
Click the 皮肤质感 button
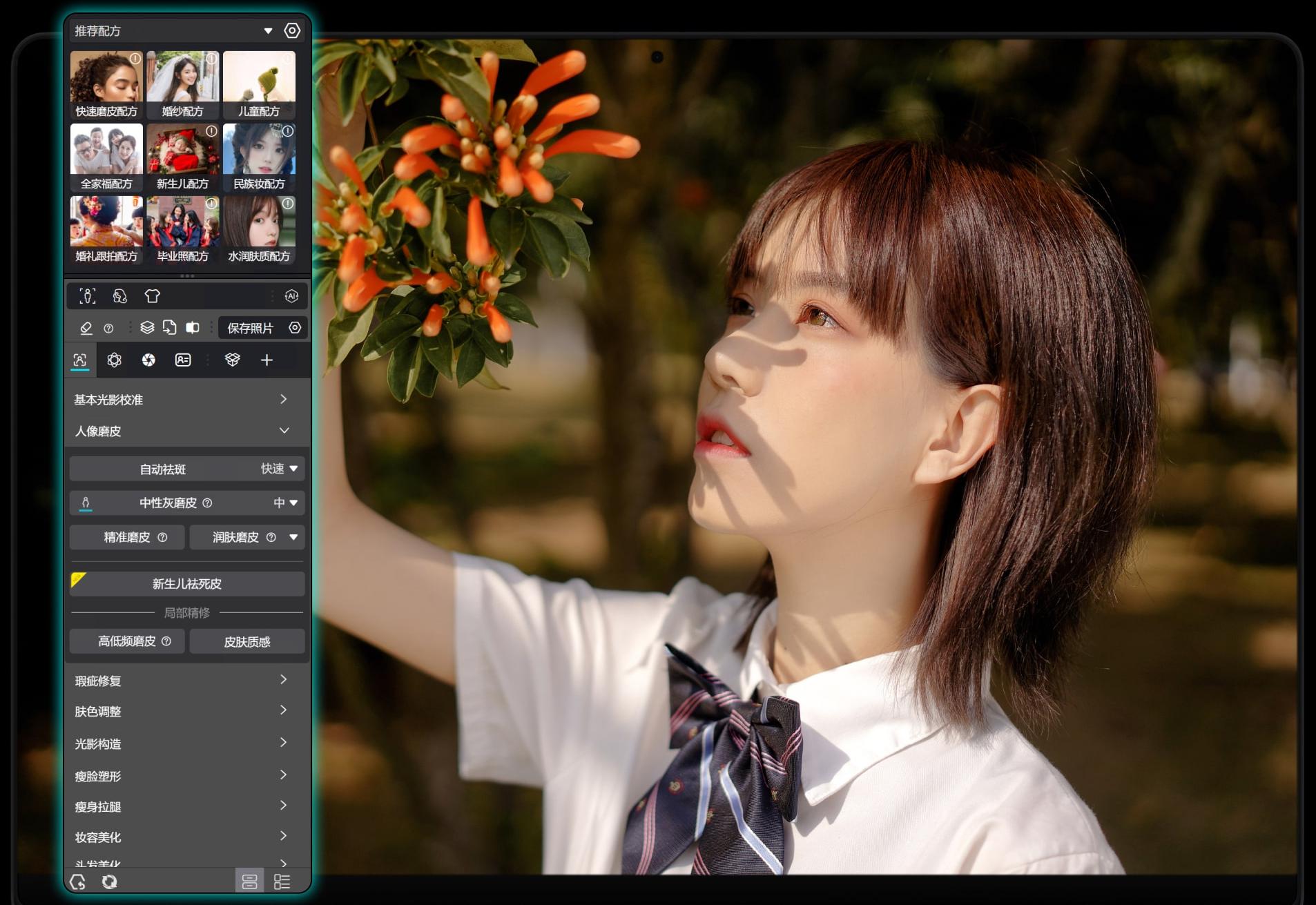[247, 641]
